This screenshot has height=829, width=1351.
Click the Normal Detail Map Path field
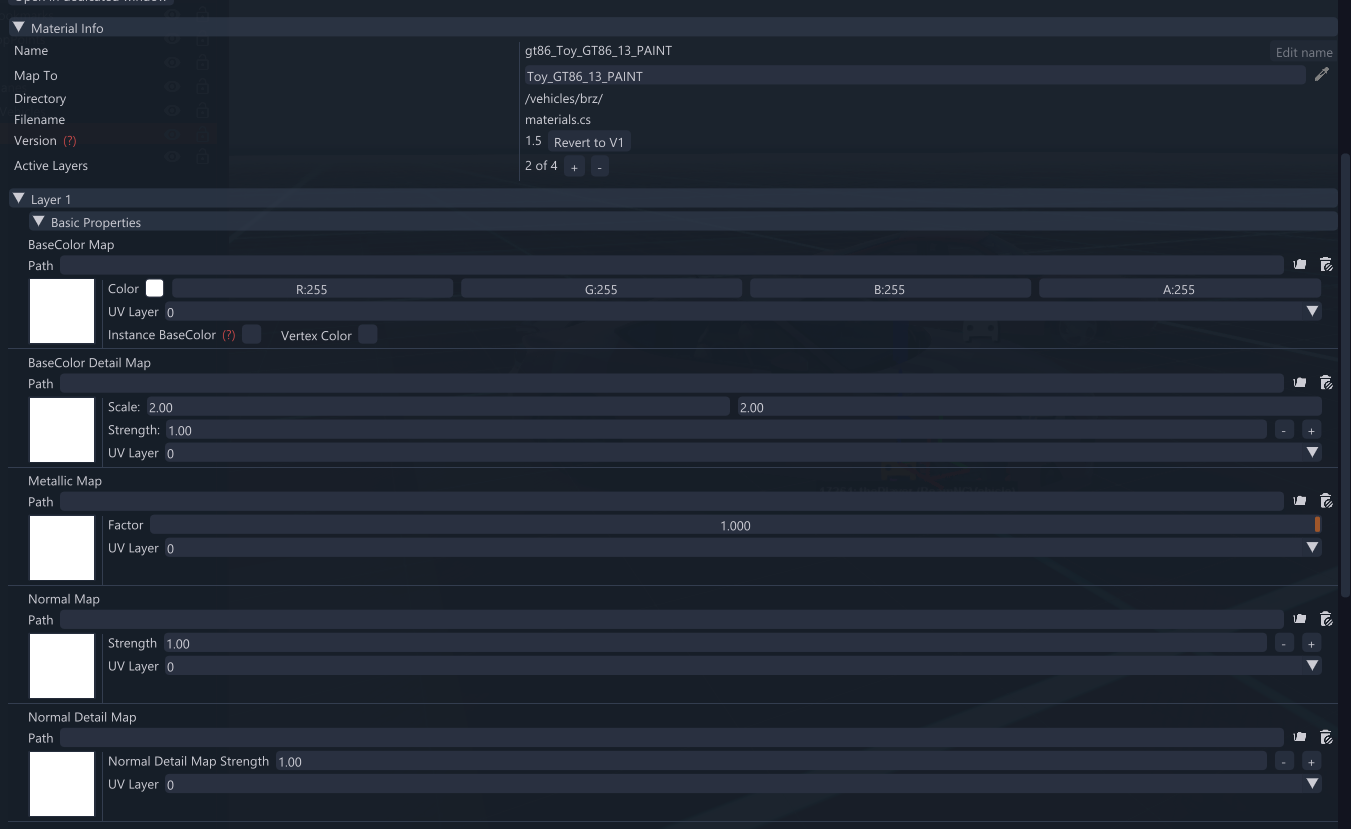point(672,737)
